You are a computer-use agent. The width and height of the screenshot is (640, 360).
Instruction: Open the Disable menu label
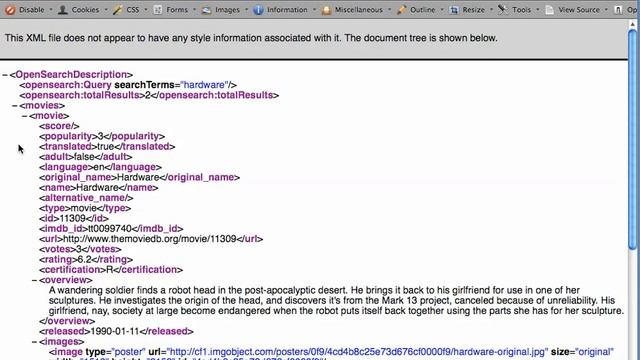point(31,9)
